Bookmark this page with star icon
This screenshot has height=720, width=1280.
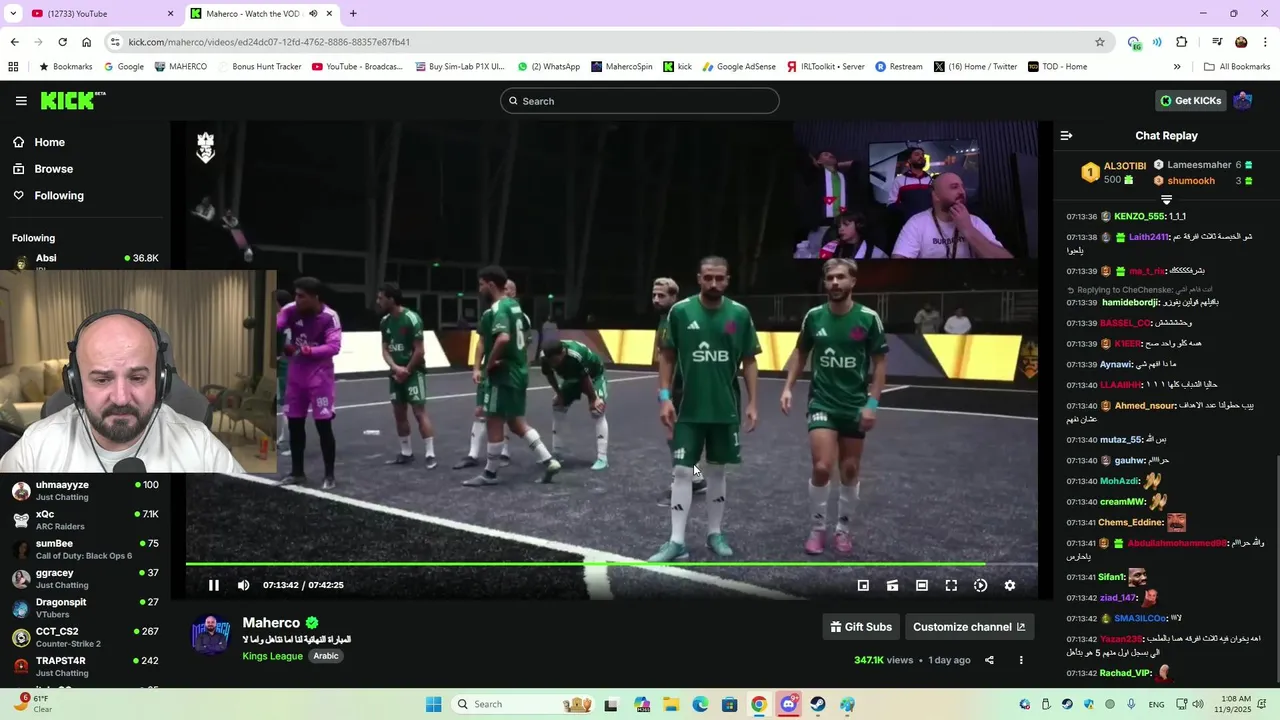(x=1100, y=42)
